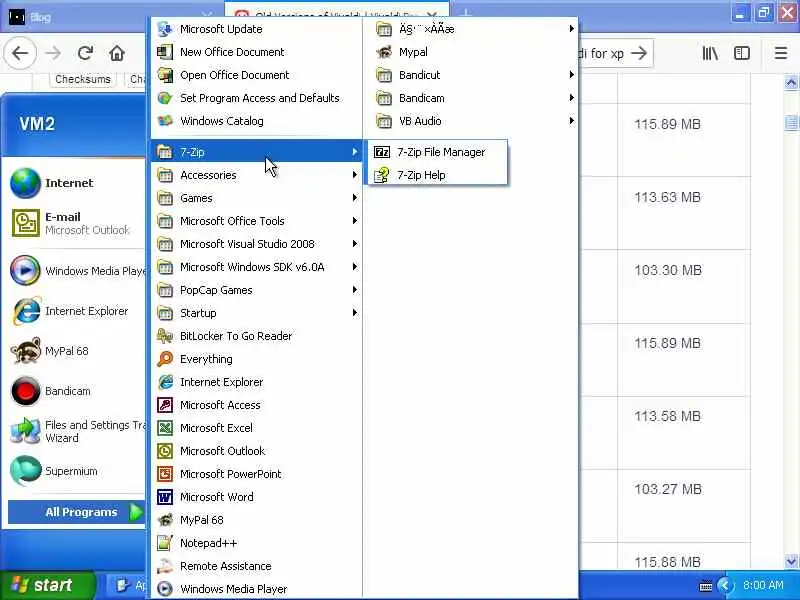Viewport: 800px width, 600px height.
Task: Show hidden system tray icons
Action: (x=725, y=585)
